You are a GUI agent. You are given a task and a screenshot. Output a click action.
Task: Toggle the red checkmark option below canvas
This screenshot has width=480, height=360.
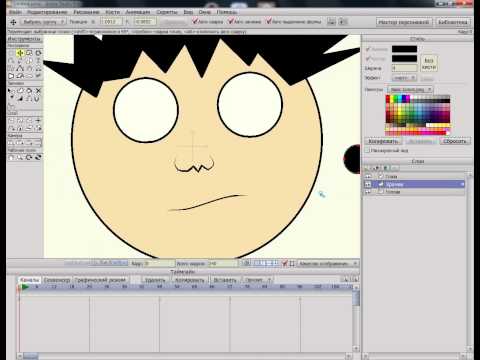(x=284, y=263)
